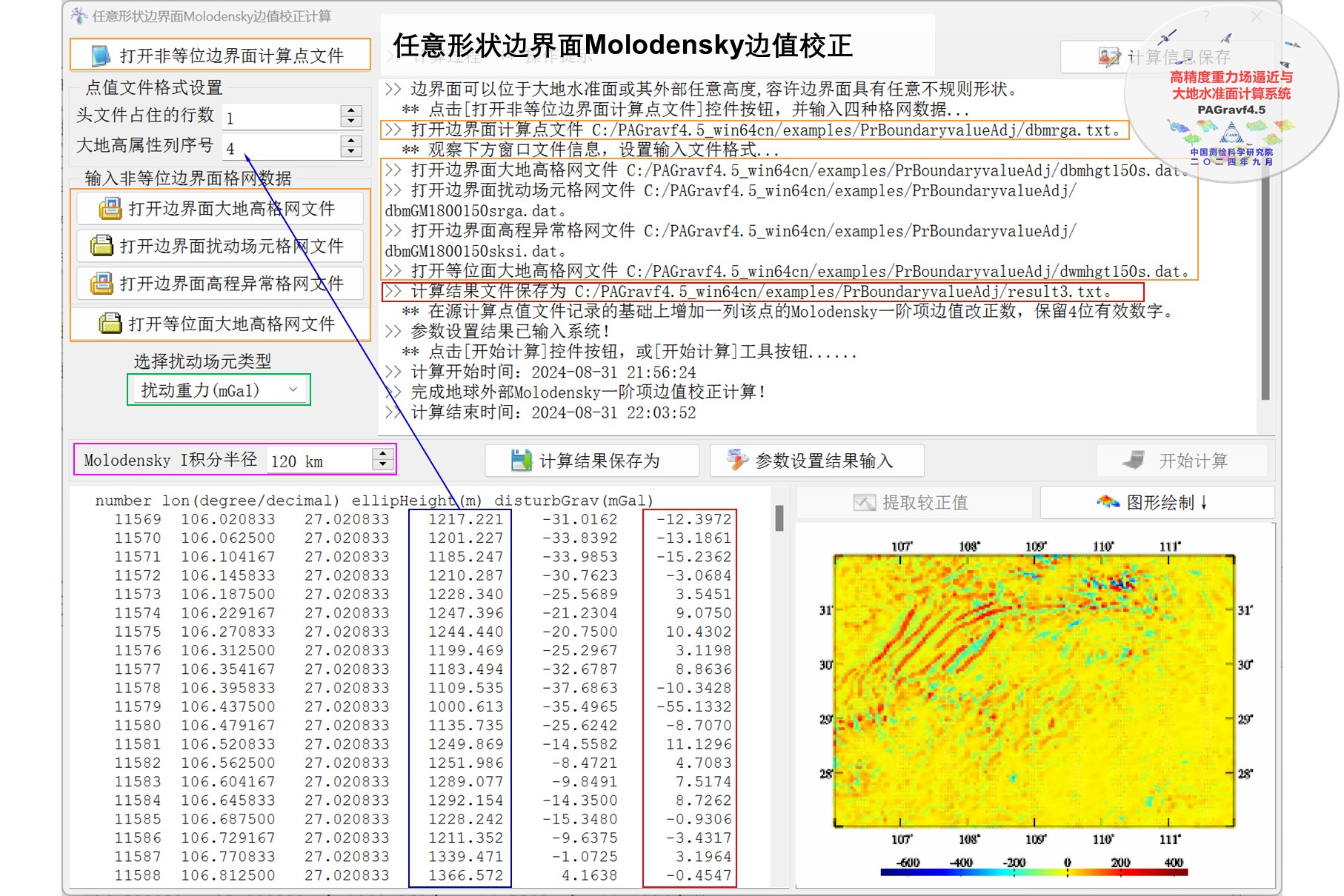Screen dimensions: 1344x896
Task: Click the 参数设置结果输入 icon
Action: point(737,460)
